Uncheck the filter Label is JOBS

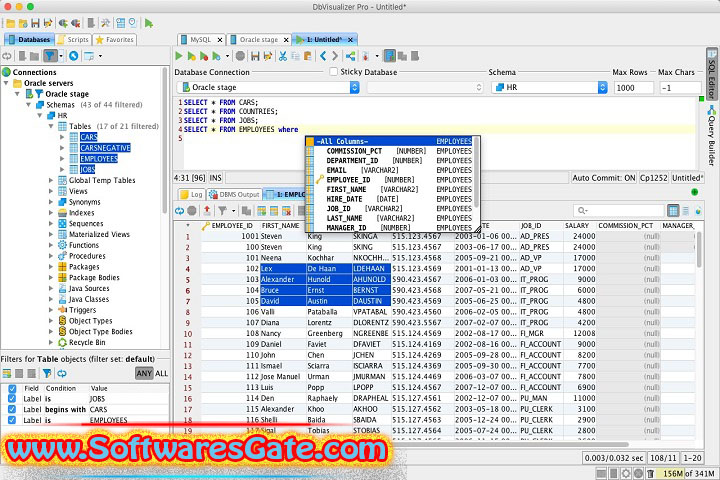pyautogui.click(x=12, y=399)
